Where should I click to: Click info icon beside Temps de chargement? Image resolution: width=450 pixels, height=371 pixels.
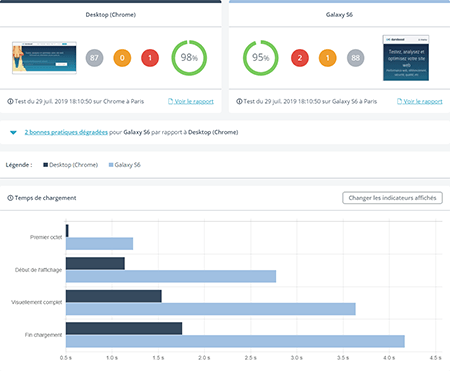(10, 198)
